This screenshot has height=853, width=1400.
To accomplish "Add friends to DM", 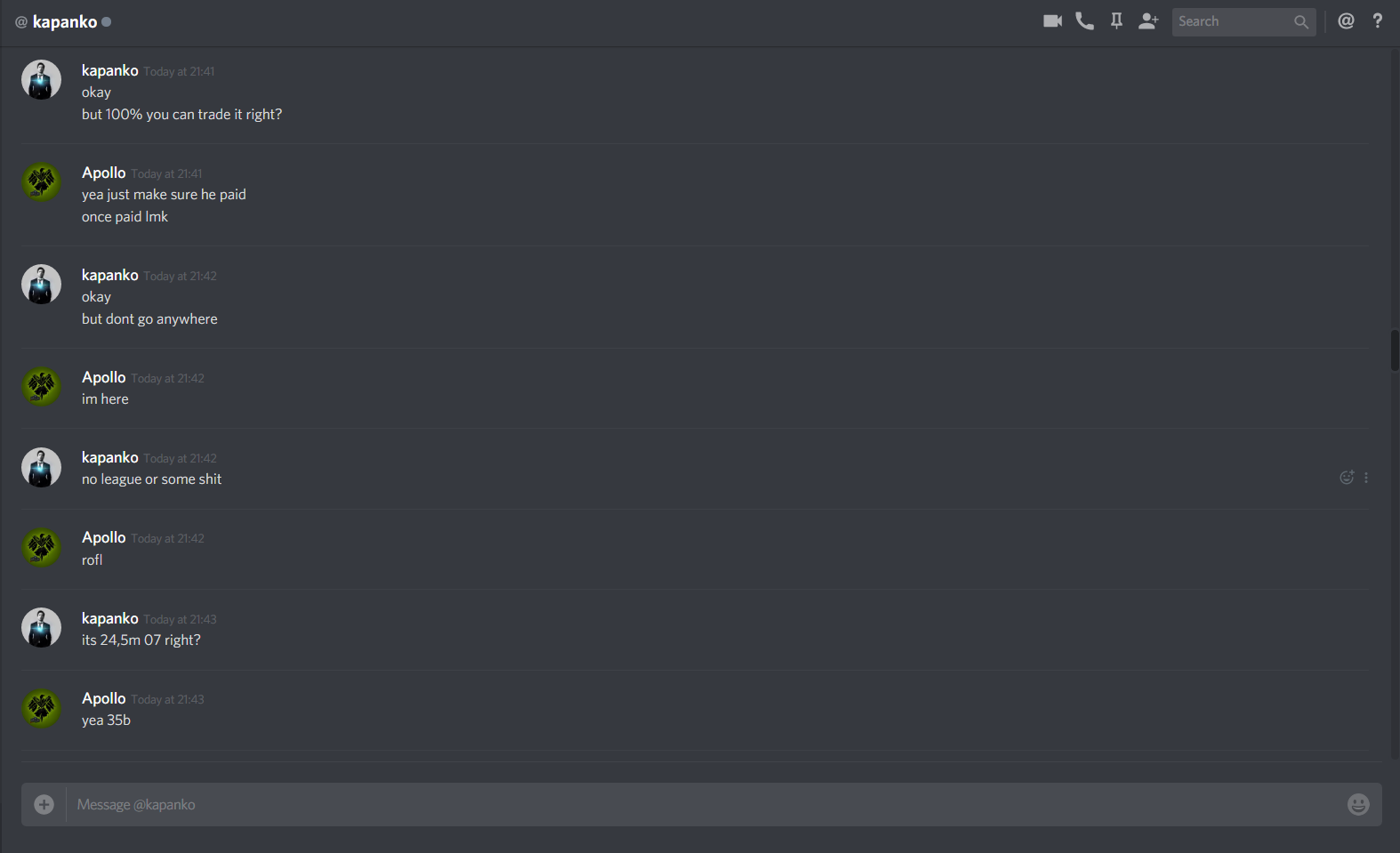I will coord(1148,21).
